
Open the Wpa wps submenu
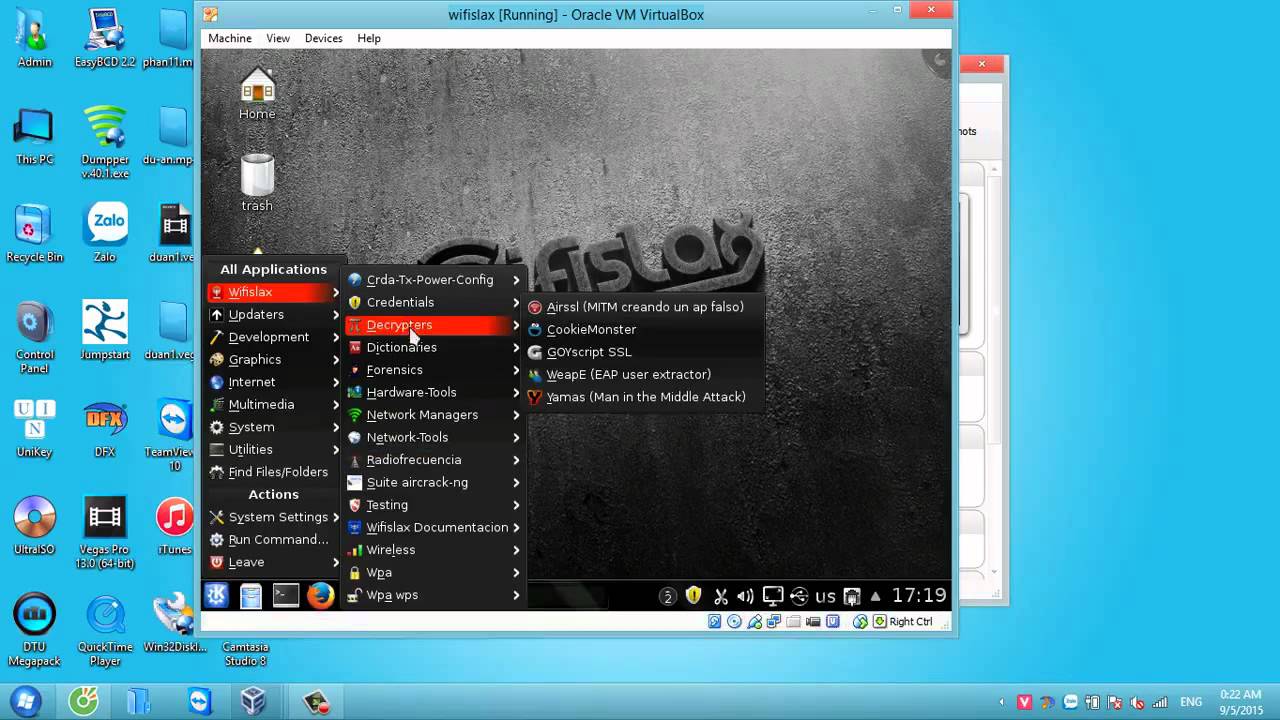(434, 595)
